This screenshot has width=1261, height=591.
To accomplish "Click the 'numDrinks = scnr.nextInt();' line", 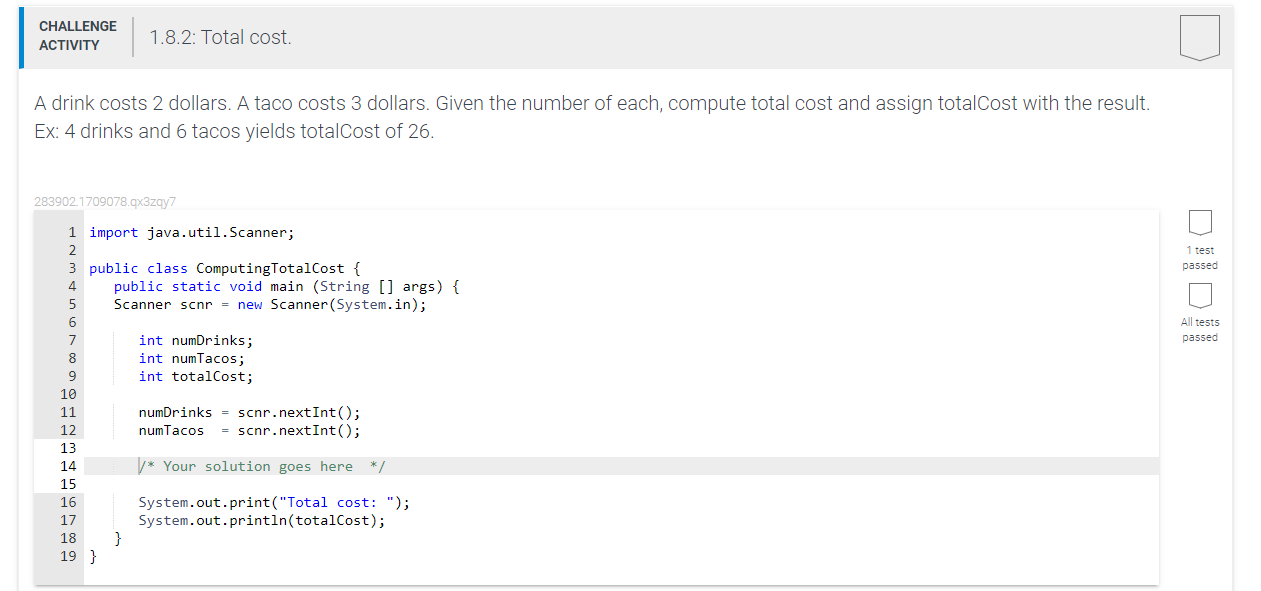I will click(249, 412).
